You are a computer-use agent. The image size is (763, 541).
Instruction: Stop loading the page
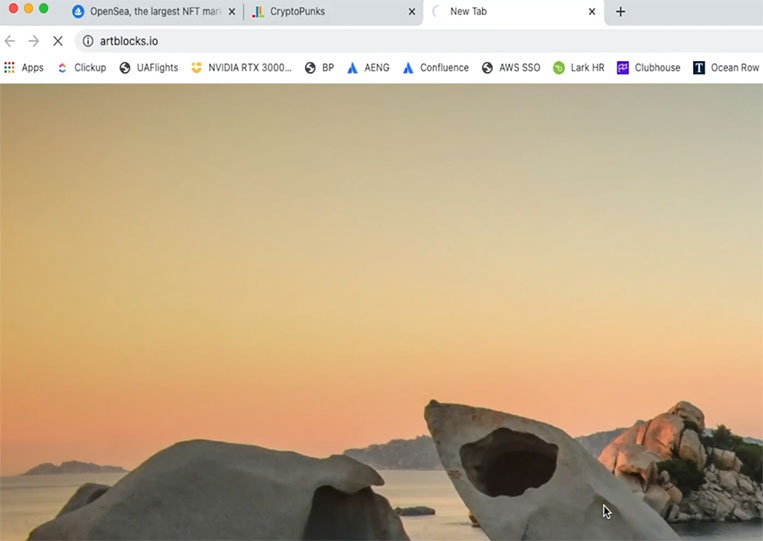(x=58, y=41)
